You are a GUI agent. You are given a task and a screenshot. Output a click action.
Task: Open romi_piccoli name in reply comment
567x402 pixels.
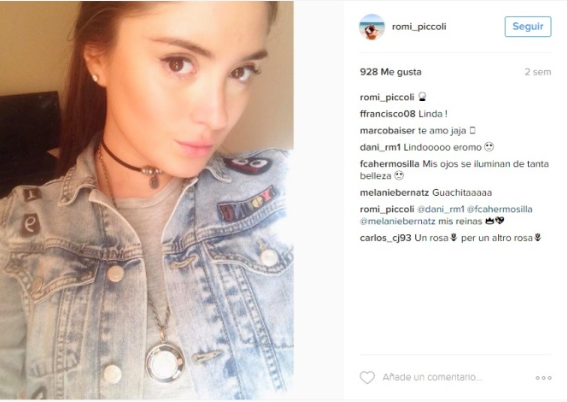point(387,209)
